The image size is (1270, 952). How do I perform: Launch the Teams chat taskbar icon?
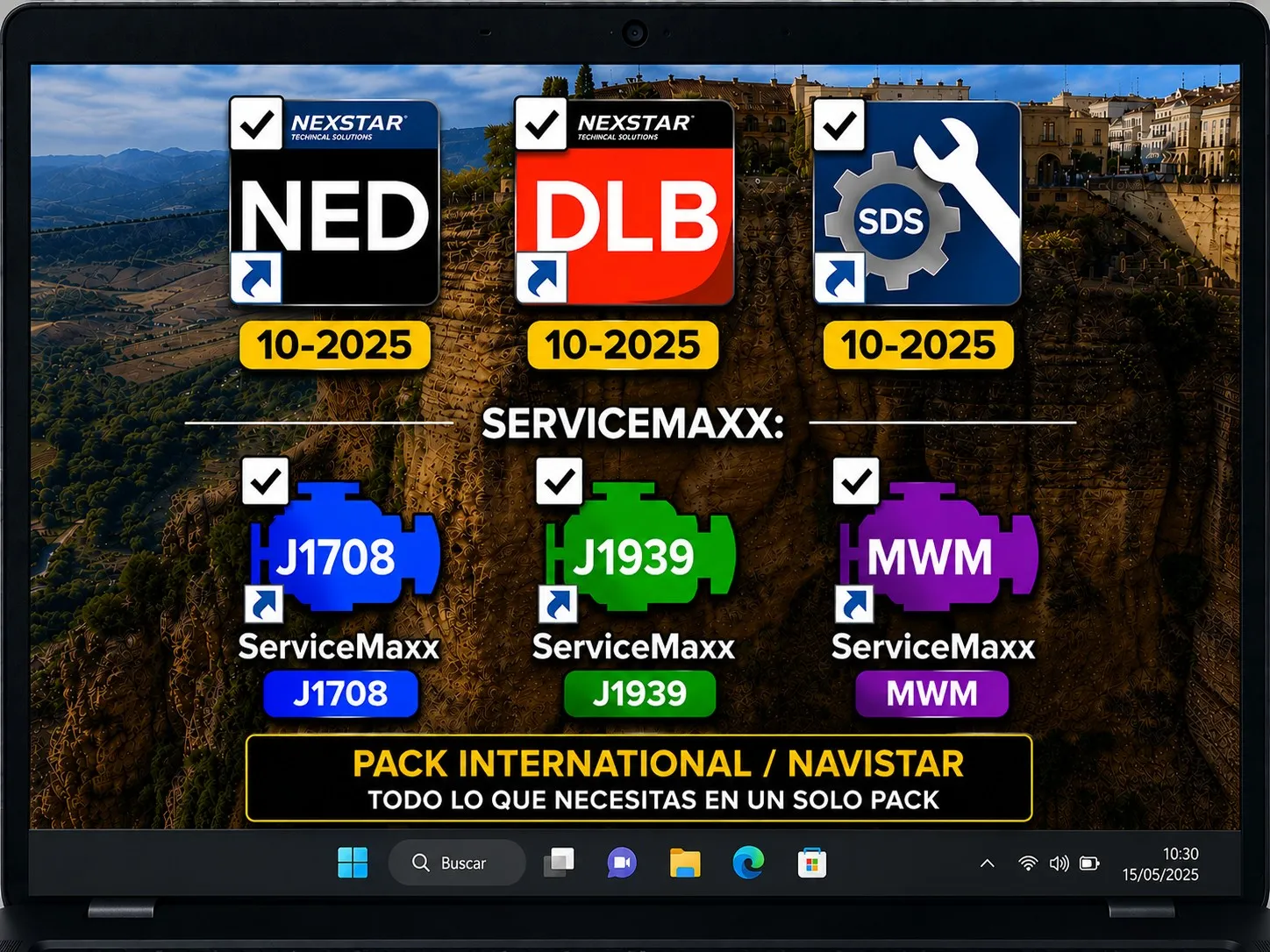click(622, 863)
